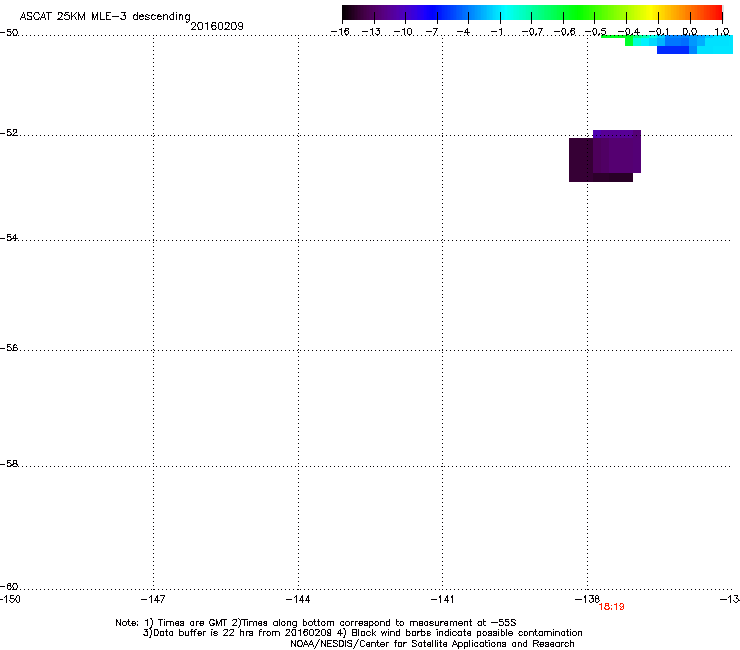This screenshot has height=650, width=740.
Task: Click the -150 longitude axis label
Action: [x=10, y=599]
